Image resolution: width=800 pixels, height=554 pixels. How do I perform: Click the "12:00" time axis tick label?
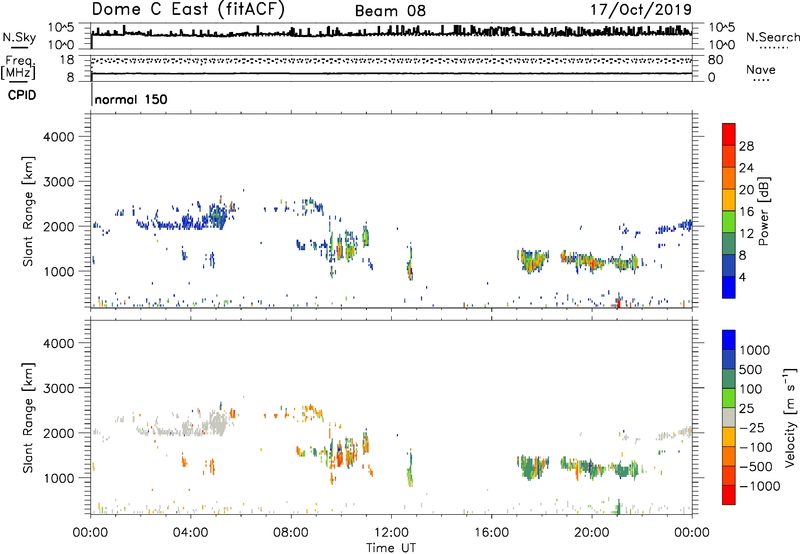(391, 533)
